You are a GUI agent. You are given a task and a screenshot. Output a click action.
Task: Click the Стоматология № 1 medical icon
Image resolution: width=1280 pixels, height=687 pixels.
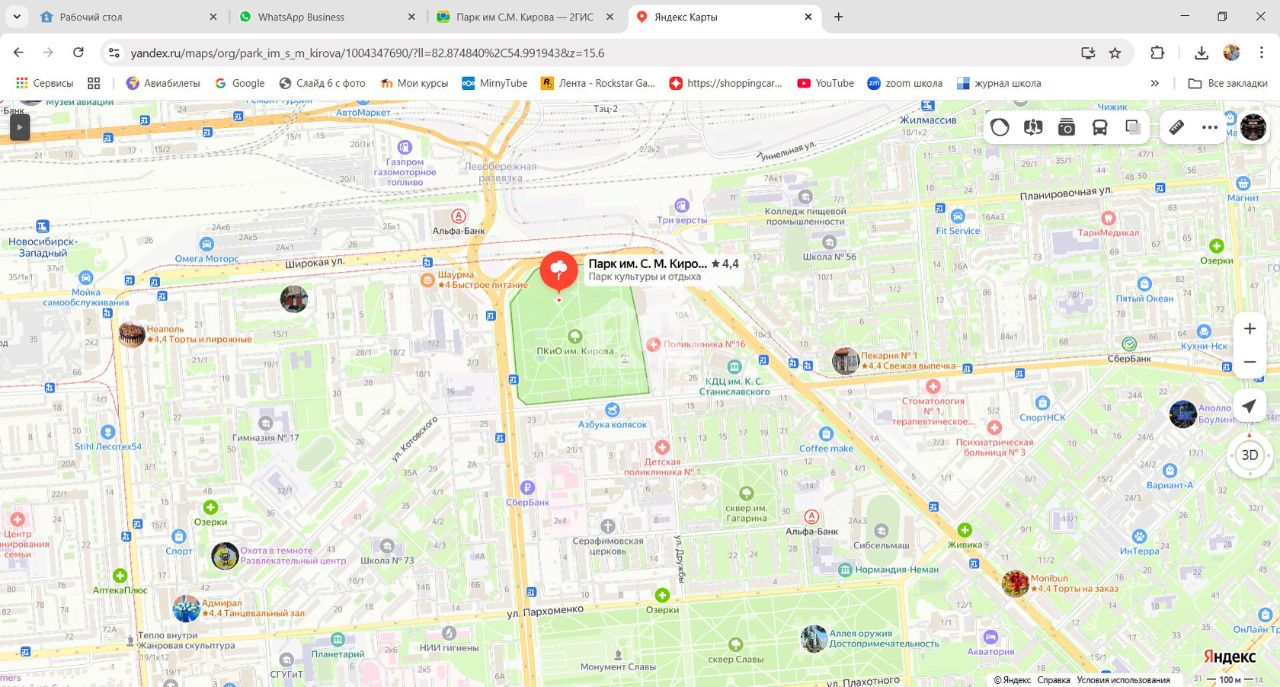point(933,386)
